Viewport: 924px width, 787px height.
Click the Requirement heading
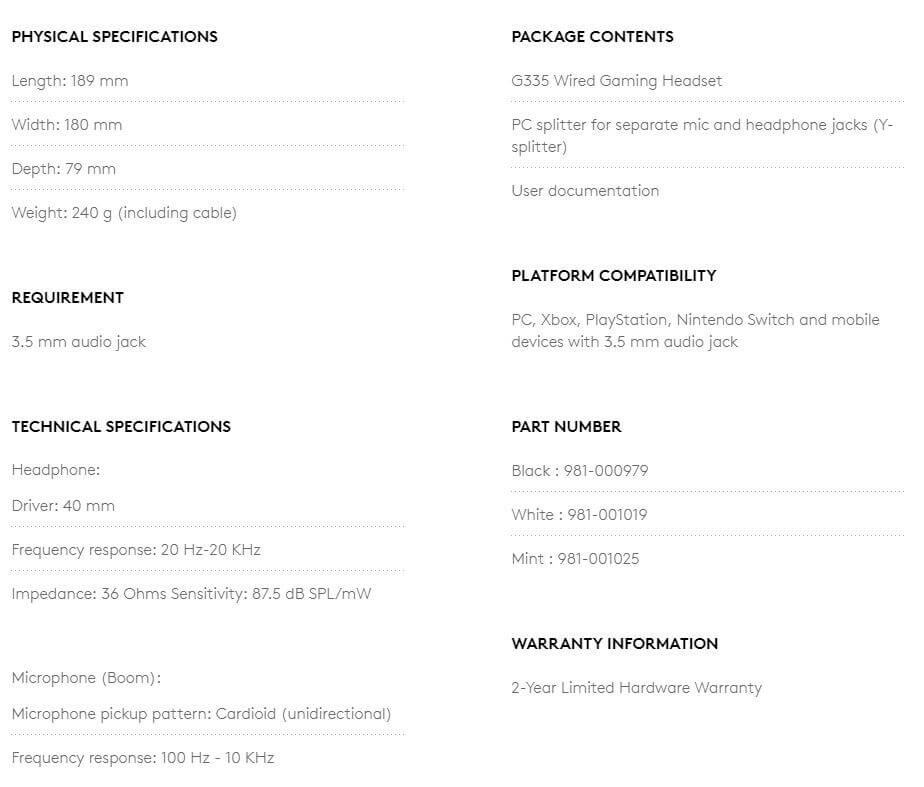pyautogui.click(x=68, y=297)
